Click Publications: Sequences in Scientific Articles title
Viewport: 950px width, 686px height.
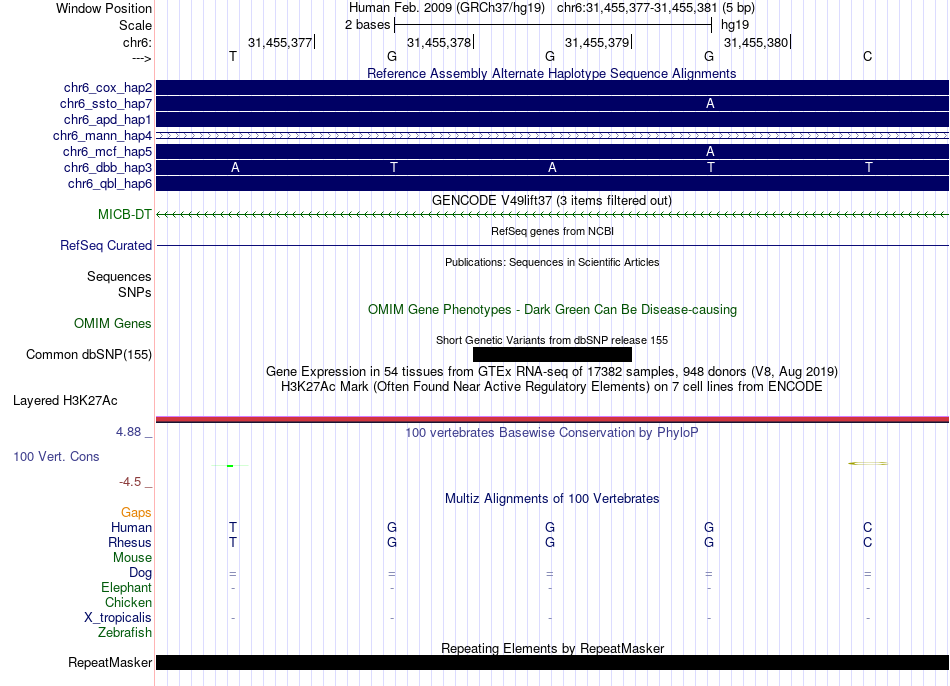tap(552, 262)
